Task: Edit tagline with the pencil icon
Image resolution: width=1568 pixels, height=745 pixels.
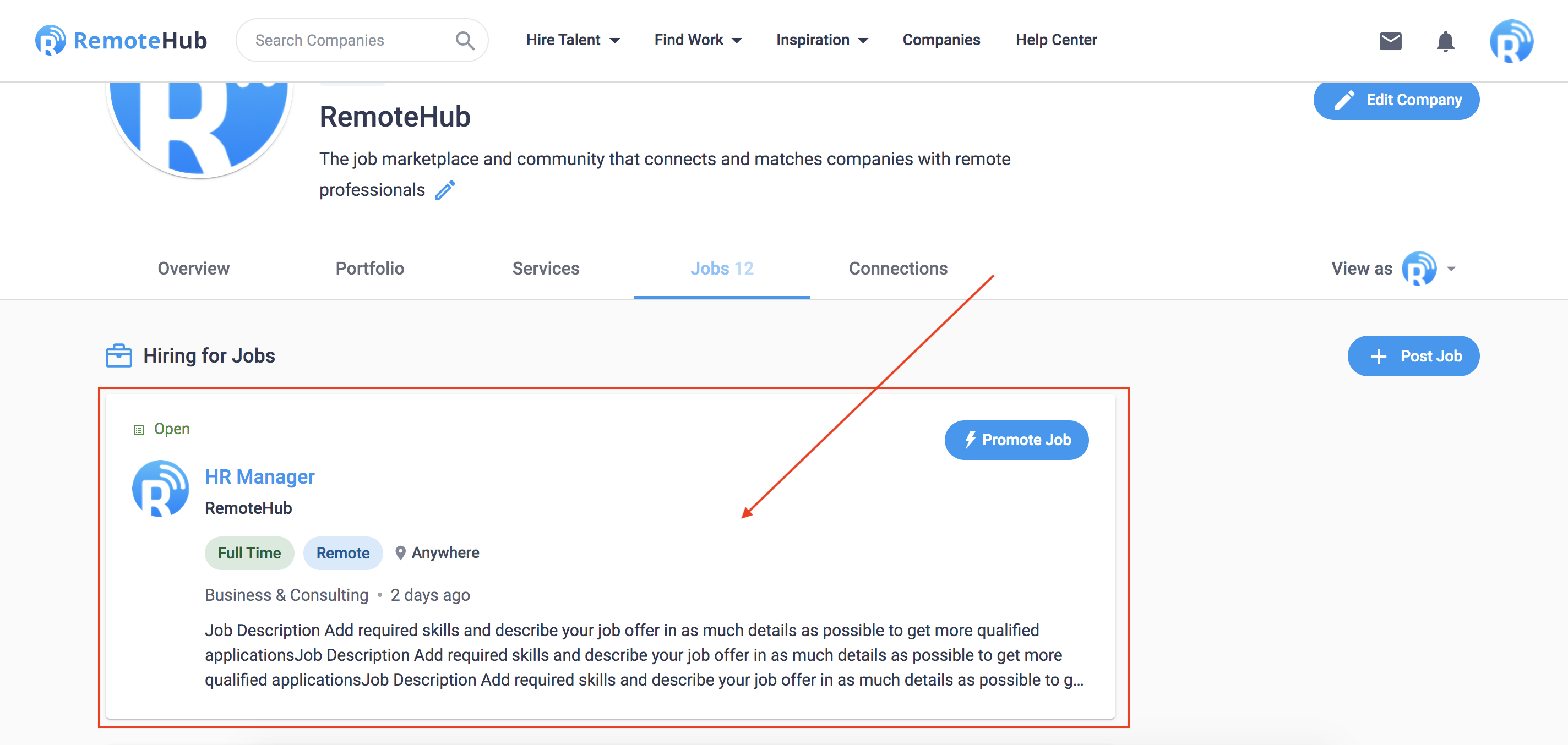Action: (445, 190)
